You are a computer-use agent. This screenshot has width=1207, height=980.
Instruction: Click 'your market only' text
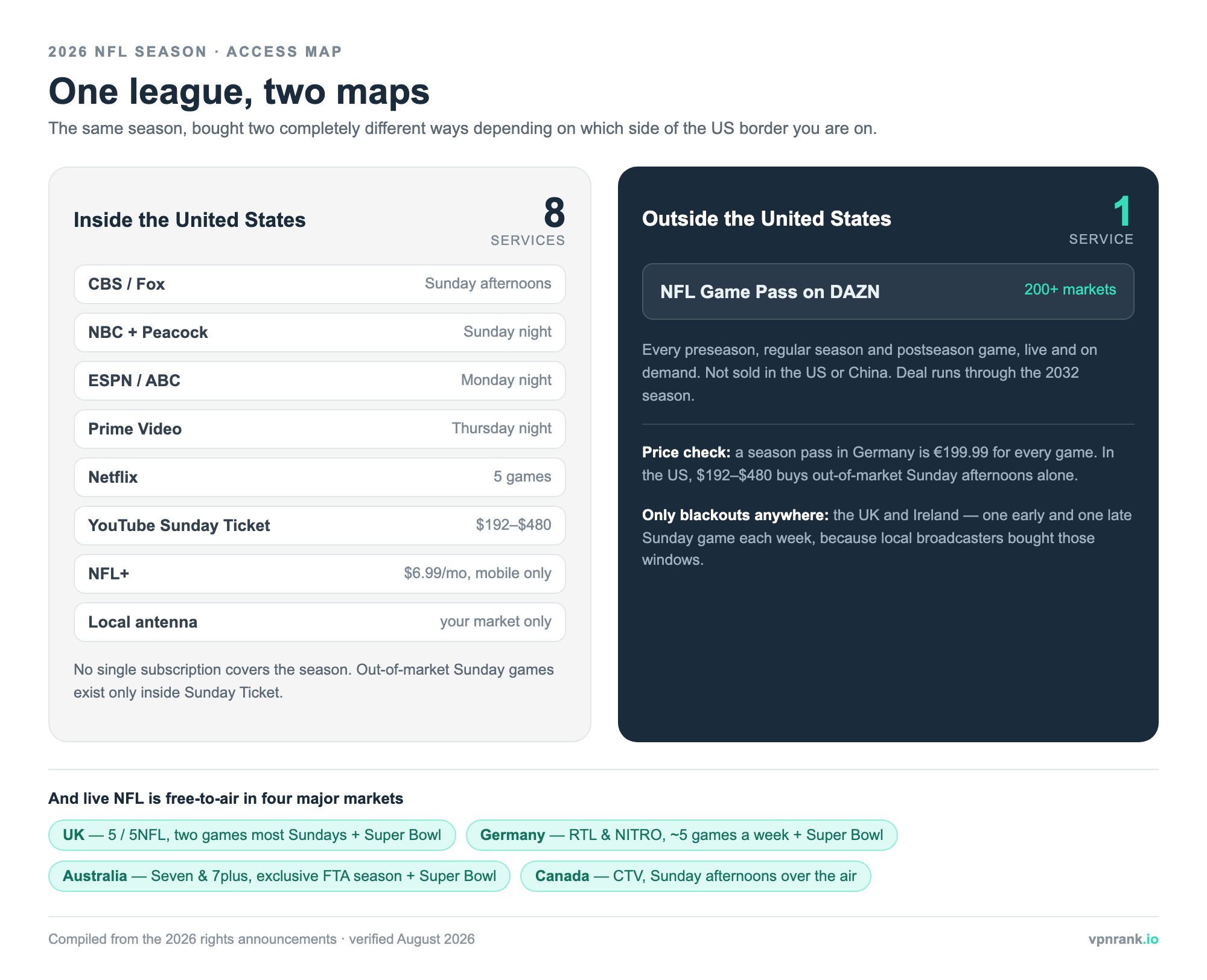coord(495,622)
